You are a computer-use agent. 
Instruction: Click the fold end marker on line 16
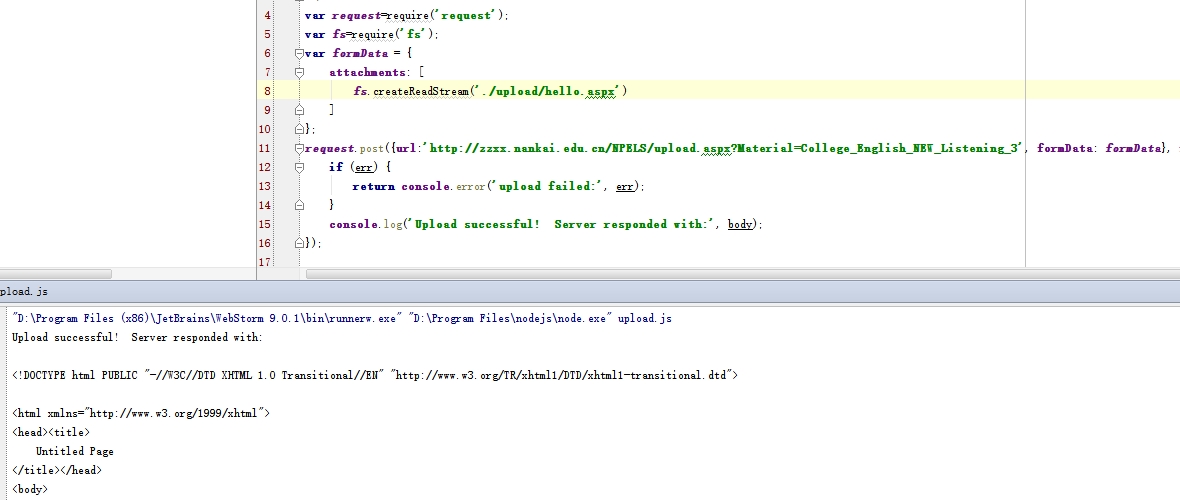(x=299, y=242)
